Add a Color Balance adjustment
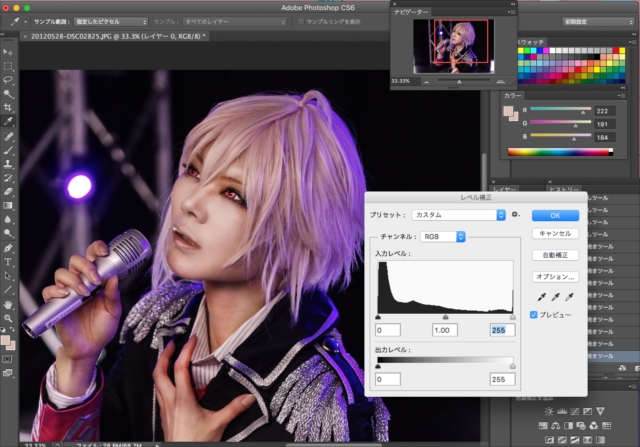This screenshot has width=640, height=447. [555, 426]
